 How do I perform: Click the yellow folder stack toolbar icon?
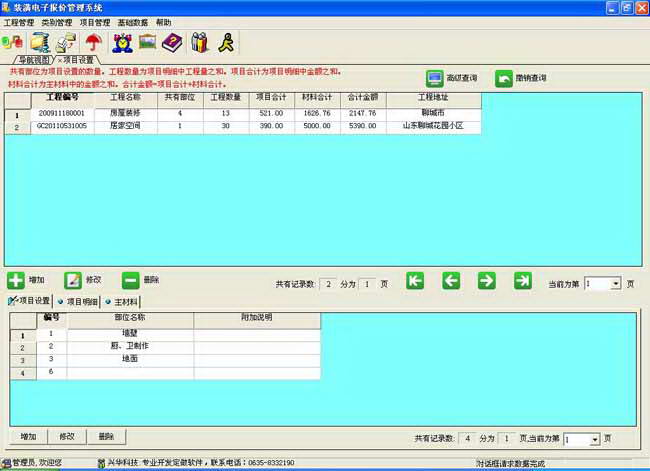40,42
